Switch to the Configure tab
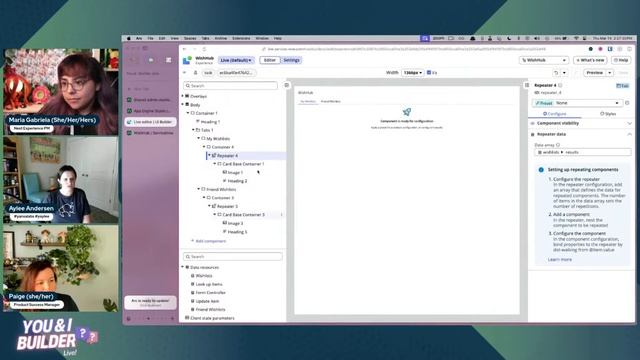 [x=555, y=114]
